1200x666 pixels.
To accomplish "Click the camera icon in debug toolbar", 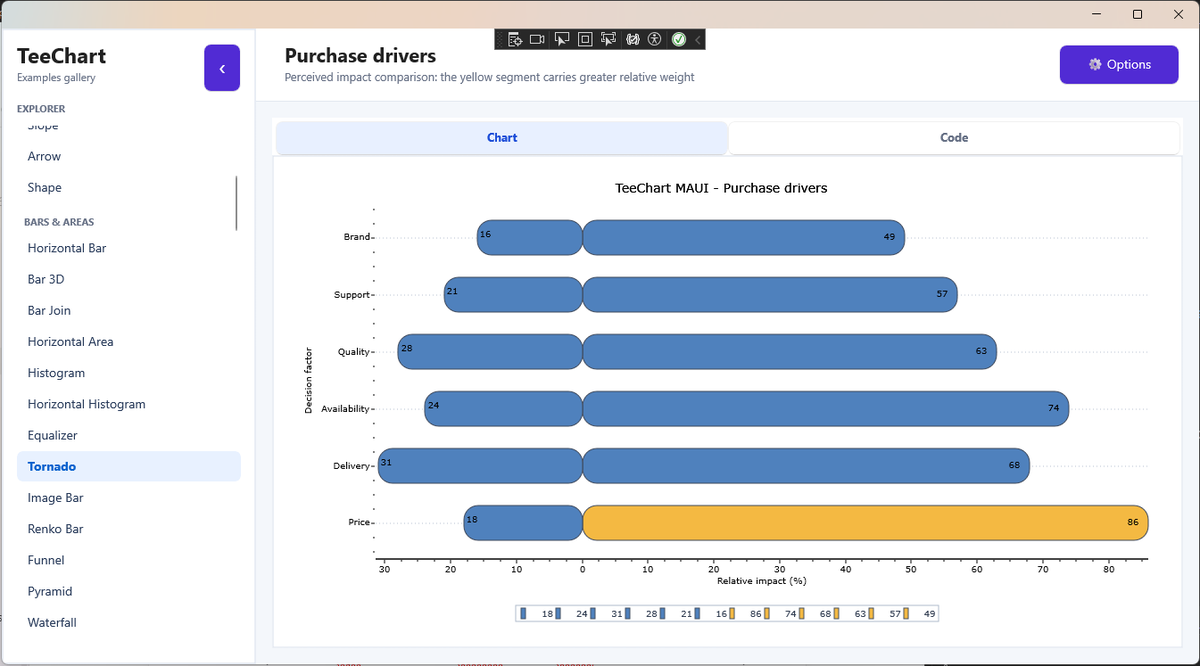I will click(537, 39).
